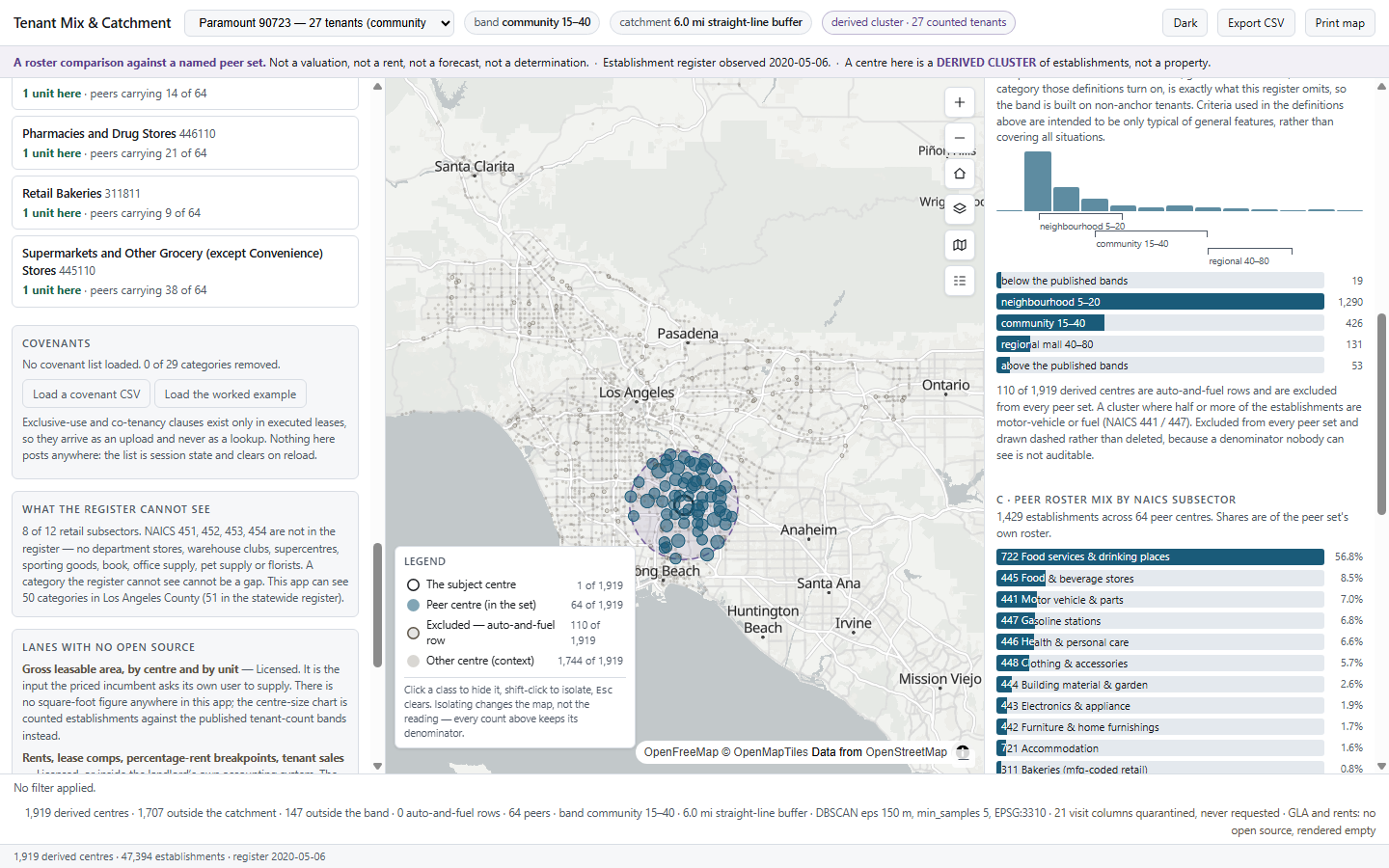Click the catchment 6.0 mi buffer chip

[711, 22]
